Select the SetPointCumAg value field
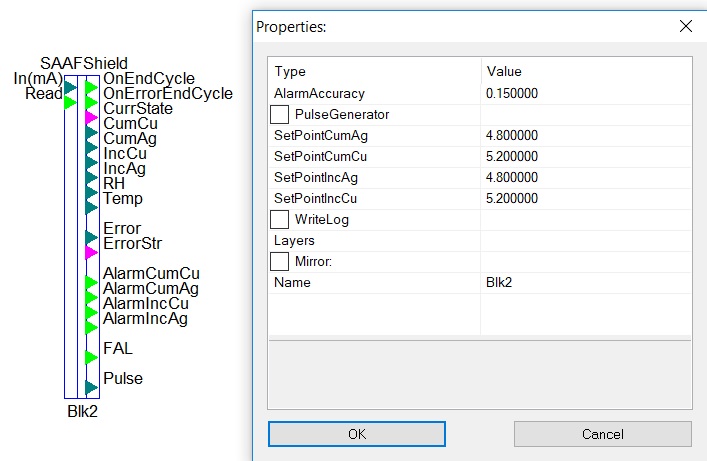707x461 pixels. 586,135
